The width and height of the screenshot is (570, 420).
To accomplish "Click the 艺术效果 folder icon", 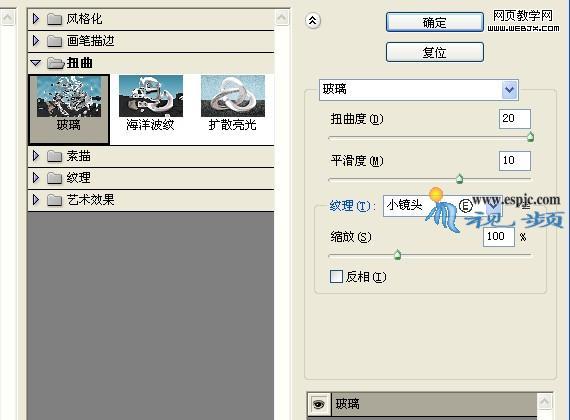I will tap(55, 200).
